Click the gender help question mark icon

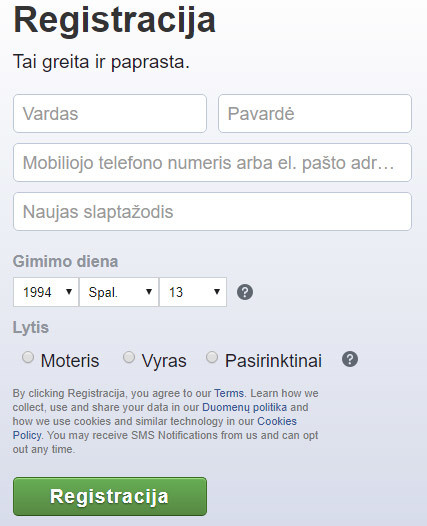coord(350,359)
